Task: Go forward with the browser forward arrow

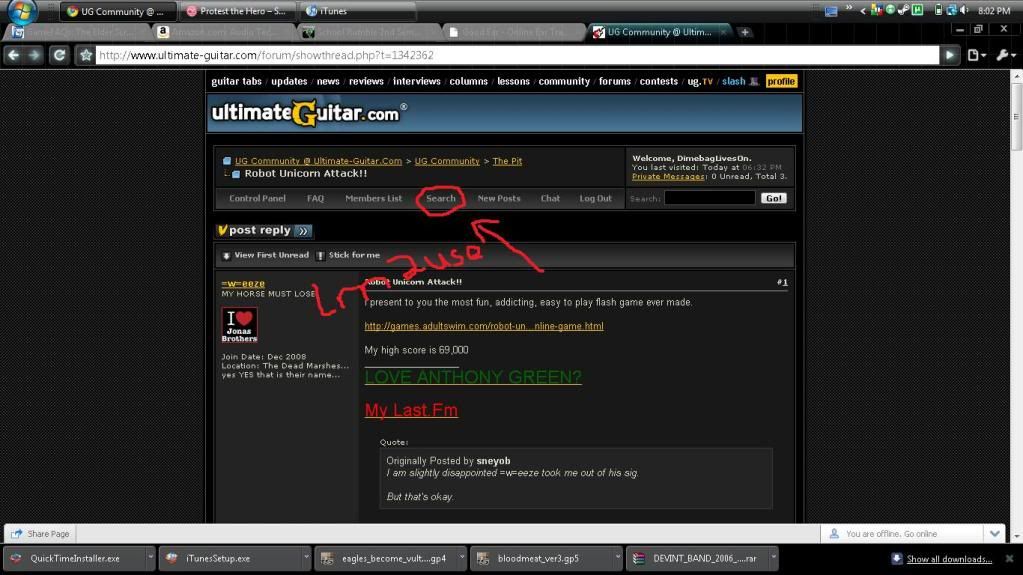Action: 35,55
